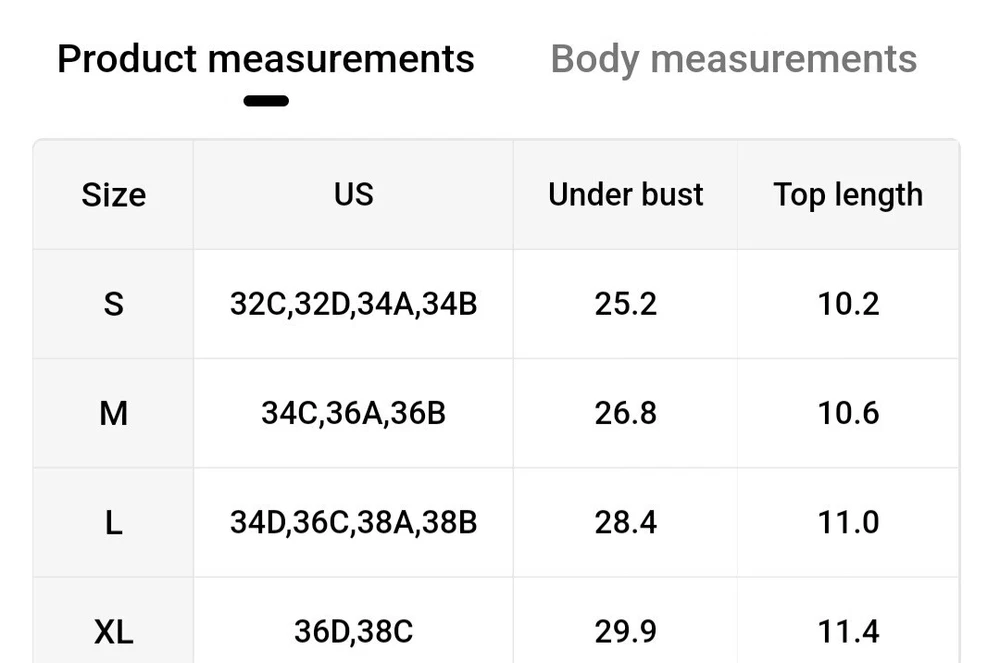Click the 28.4 under bust value

point(626,522)
